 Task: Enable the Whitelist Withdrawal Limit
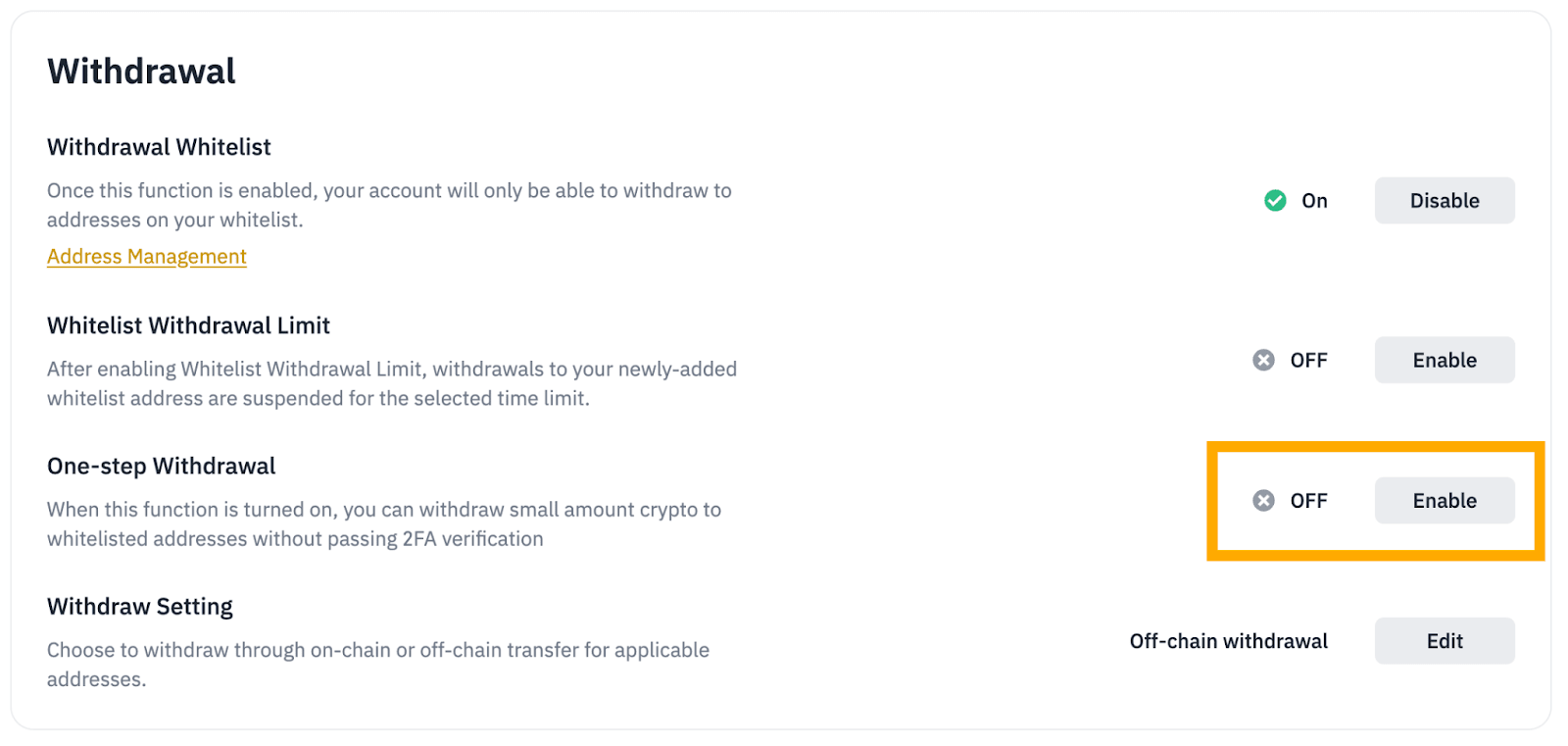click(1444, 361)
